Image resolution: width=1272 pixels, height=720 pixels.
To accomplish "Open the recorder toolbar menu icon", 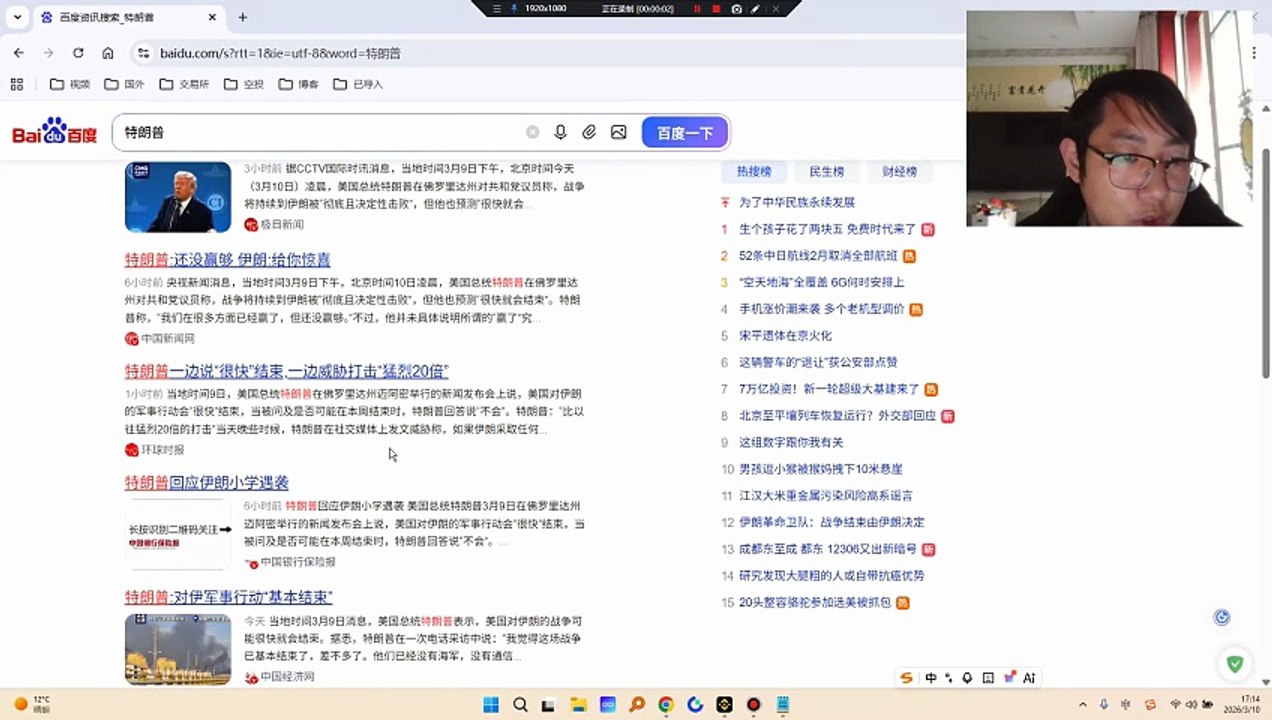I will [497, 8].
